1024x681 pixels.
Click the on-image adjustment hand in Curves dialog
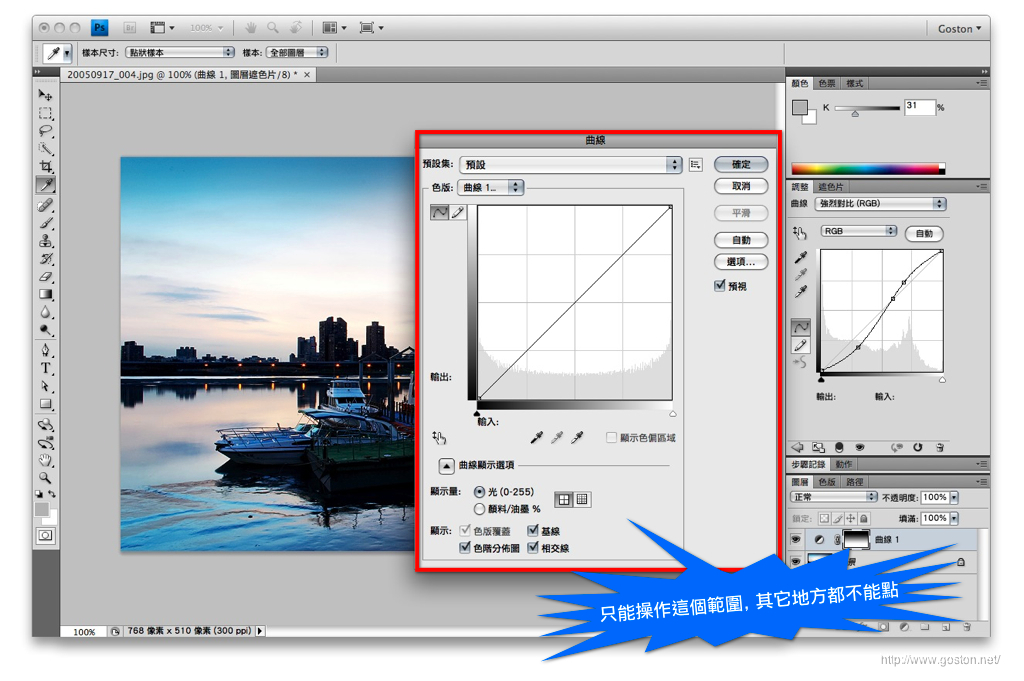tap(439, 438)
